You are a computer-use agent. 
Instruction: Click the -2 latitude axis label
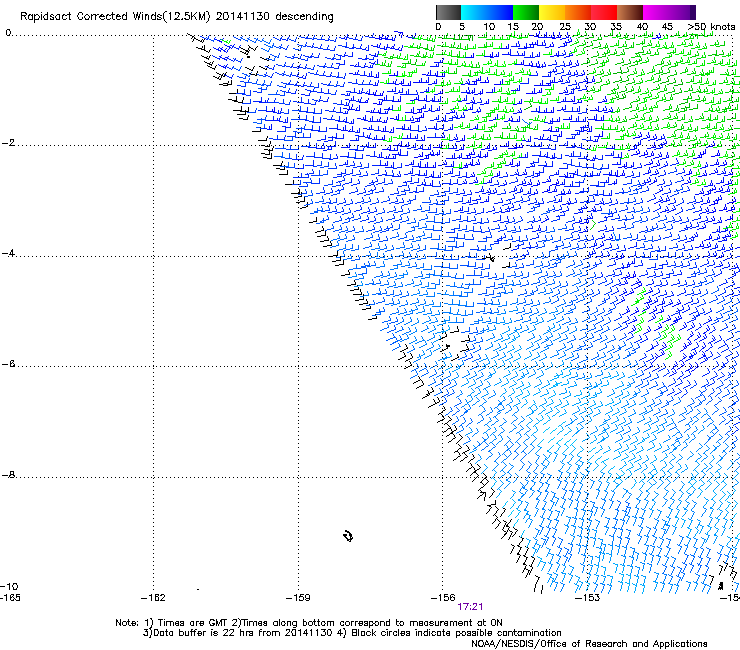[x=8, y=143]
